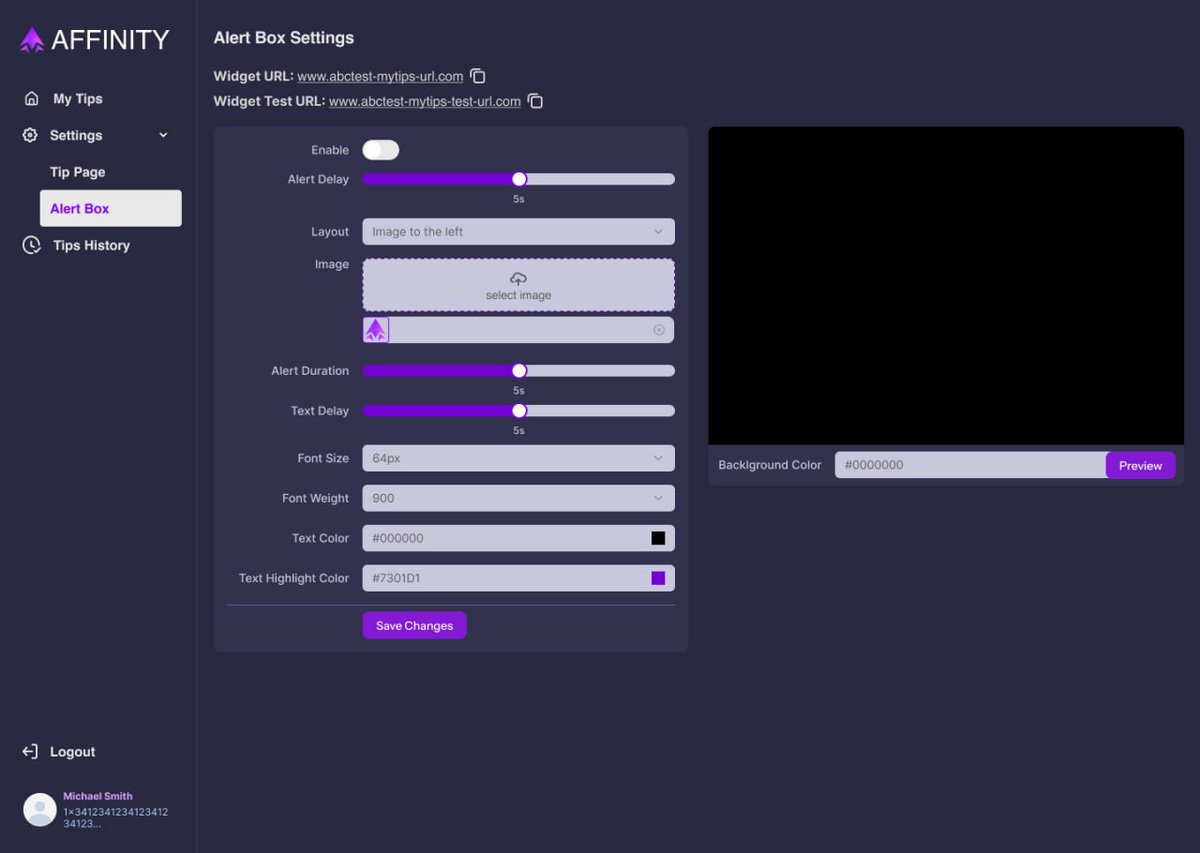Click the Preview button
The width and height of the screenshot is (1200, 853).
point(1140,465)
